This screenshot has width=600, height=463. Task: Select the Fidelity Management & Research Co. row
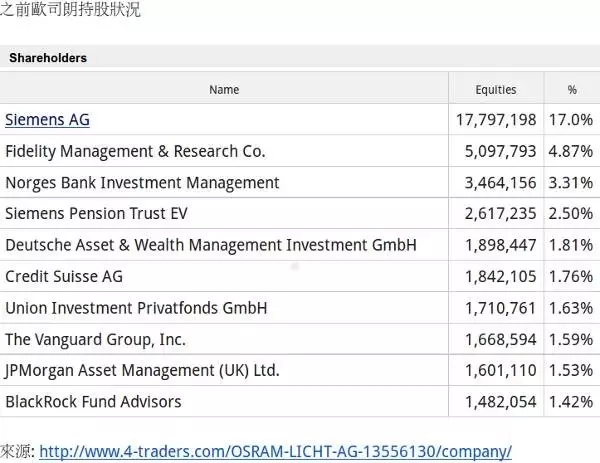[x=135, y=152]
